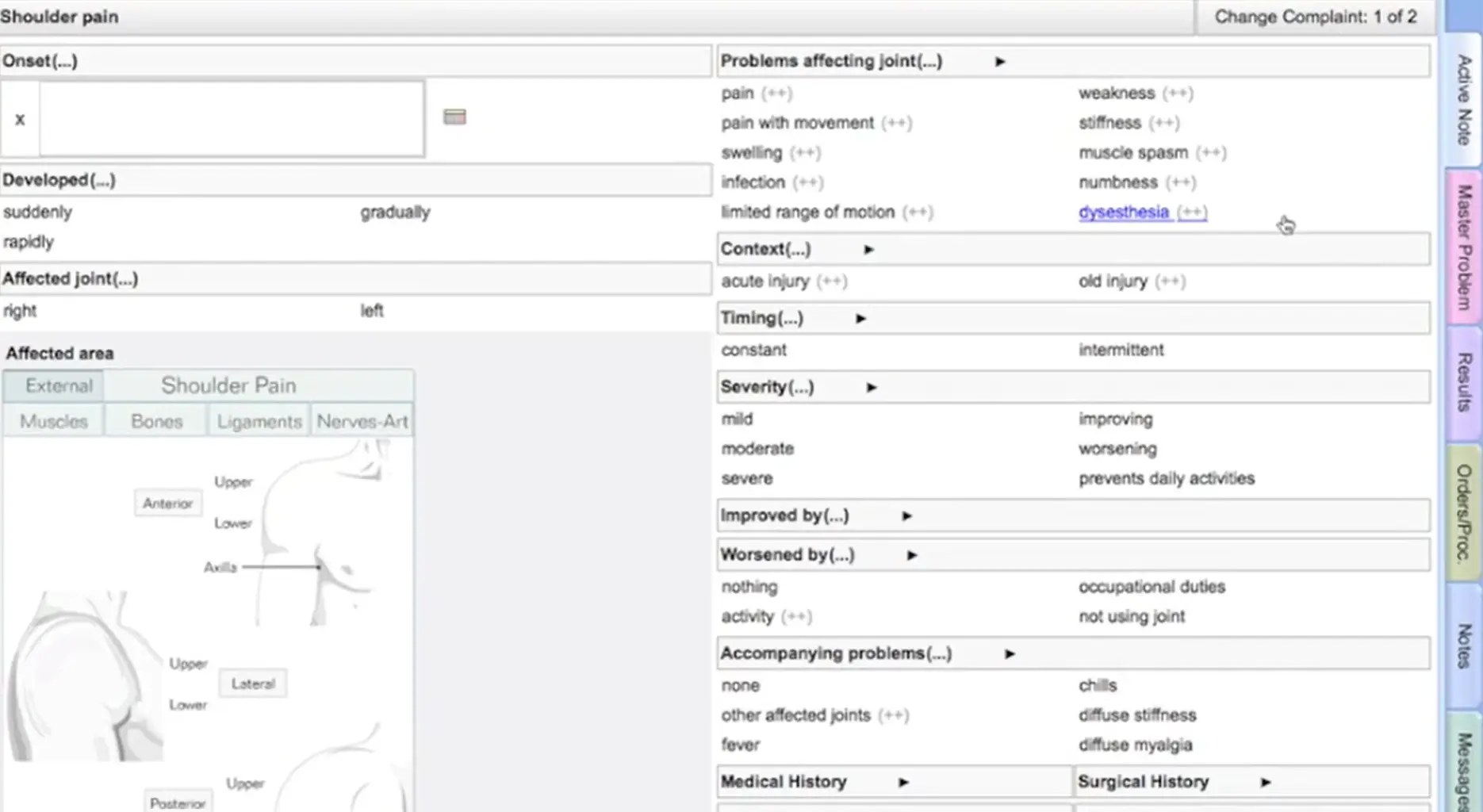Expand the Surgical History section
Image resolution: width=1483 pixels, height=812 pixels.
pos(1266,781)
